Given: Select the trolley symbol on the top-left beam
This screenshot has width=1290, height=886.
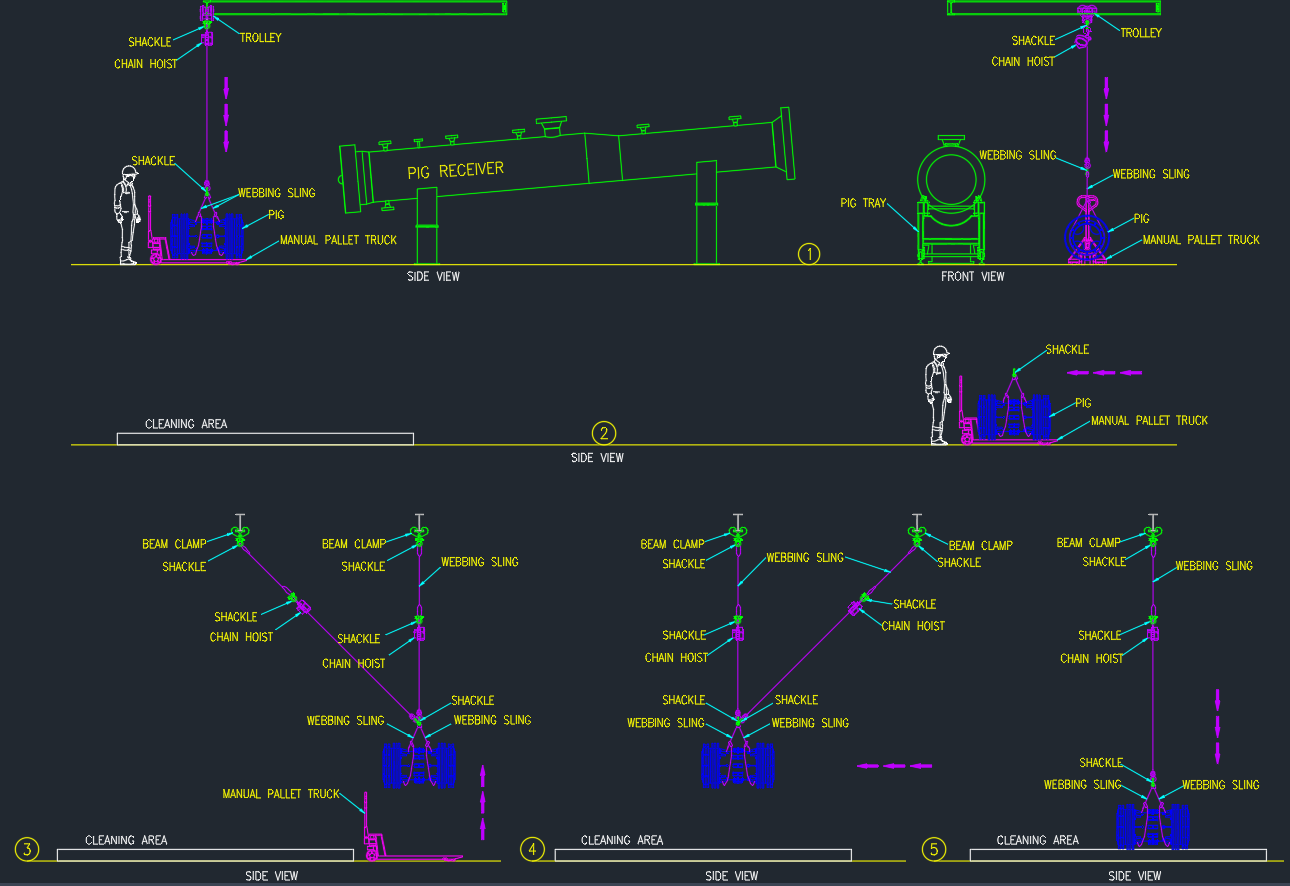Looking at the screenshot, I should 207,12.
